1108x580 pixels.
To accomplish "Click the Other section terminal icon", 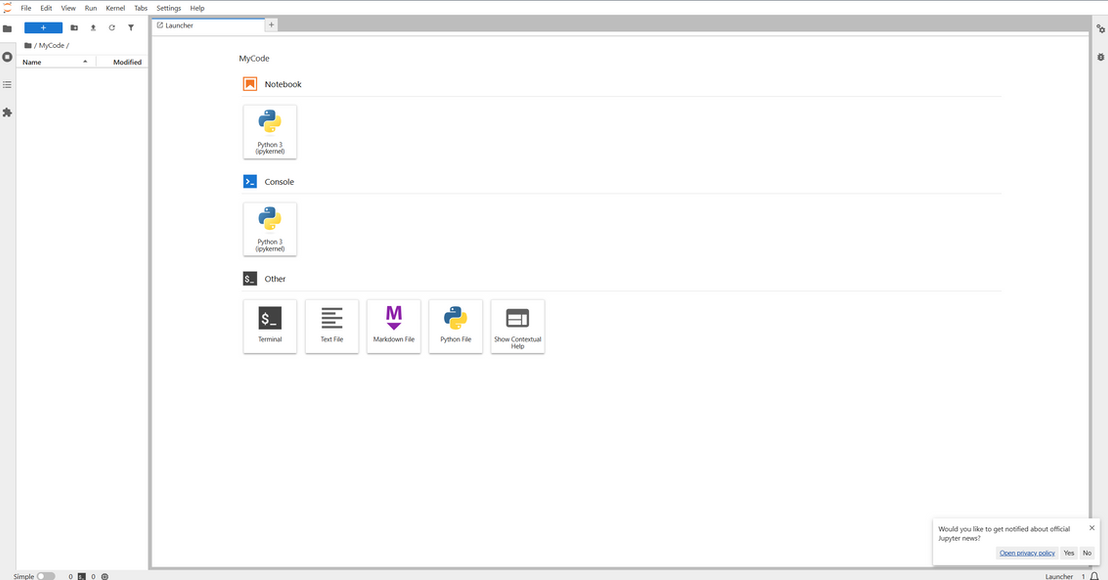I will click(x=250, y=279).
